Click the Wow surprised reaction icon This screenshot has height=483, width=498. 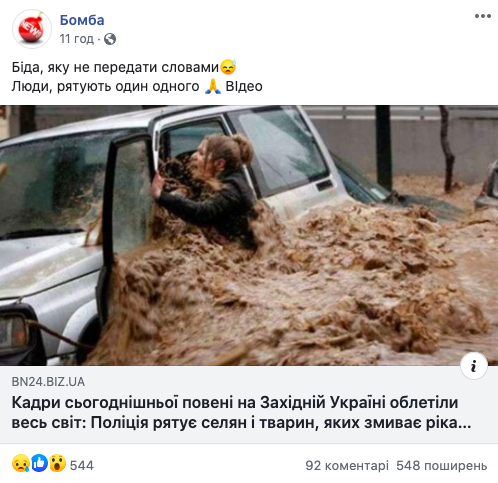[x=57, y=463]
